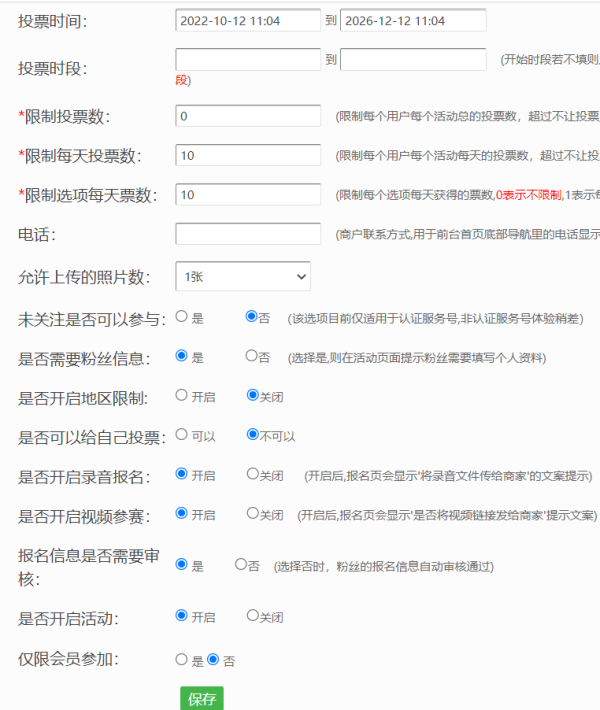Screen dimensions: 600x710
Task: Select 否 for 是否需要粉丝信息
Action: point(251,356)
